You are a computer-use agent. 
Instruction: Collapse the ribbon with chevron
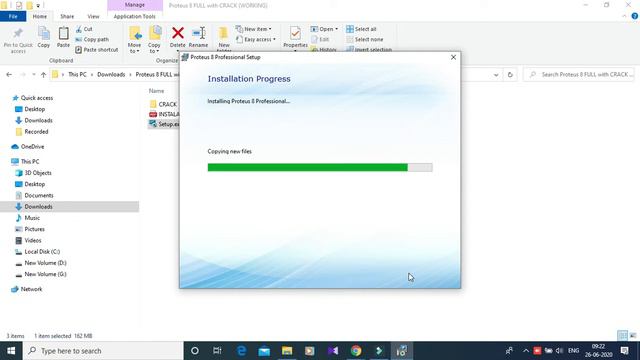point(624,16)
